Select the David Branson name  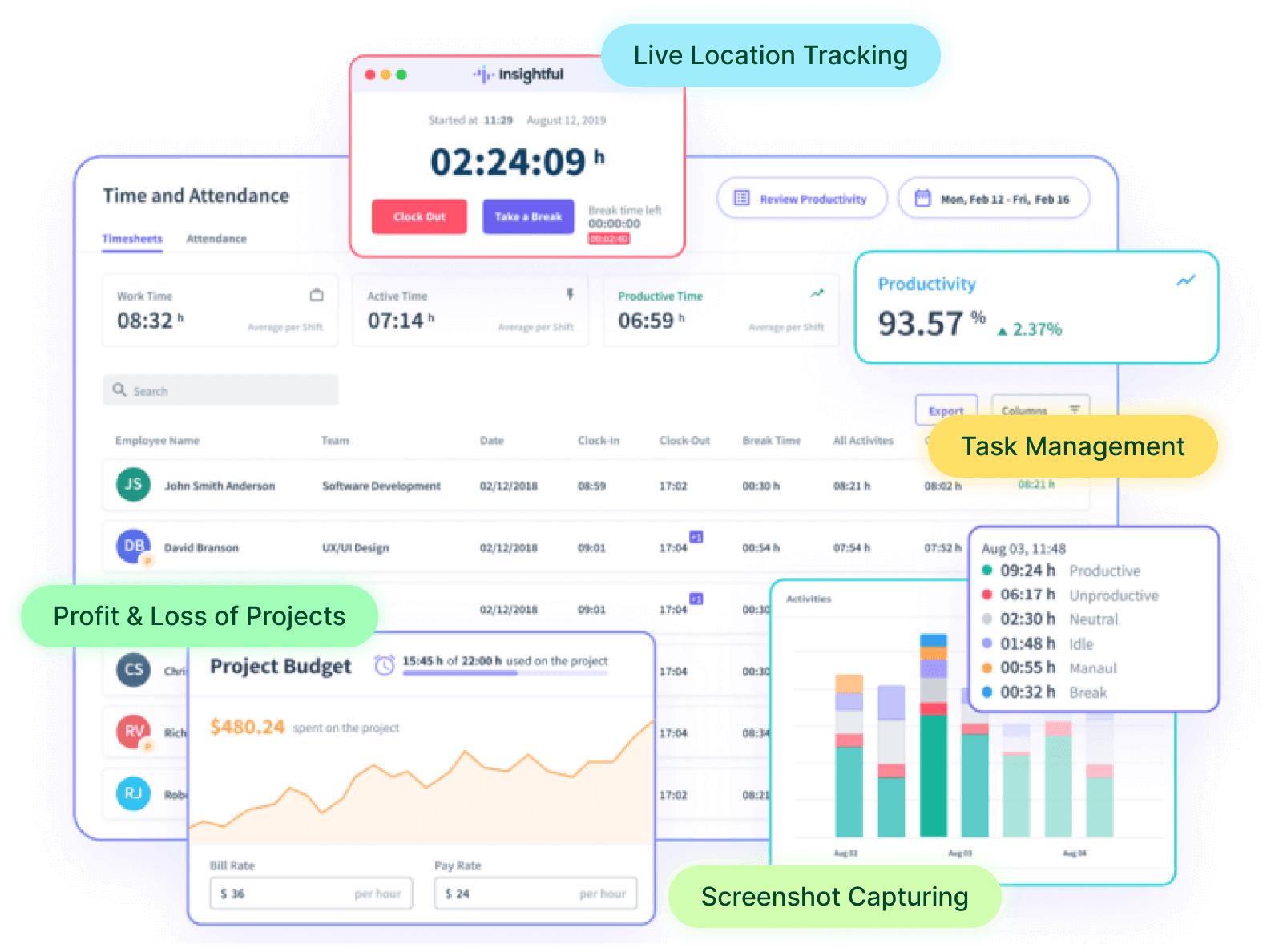(201, 547)
